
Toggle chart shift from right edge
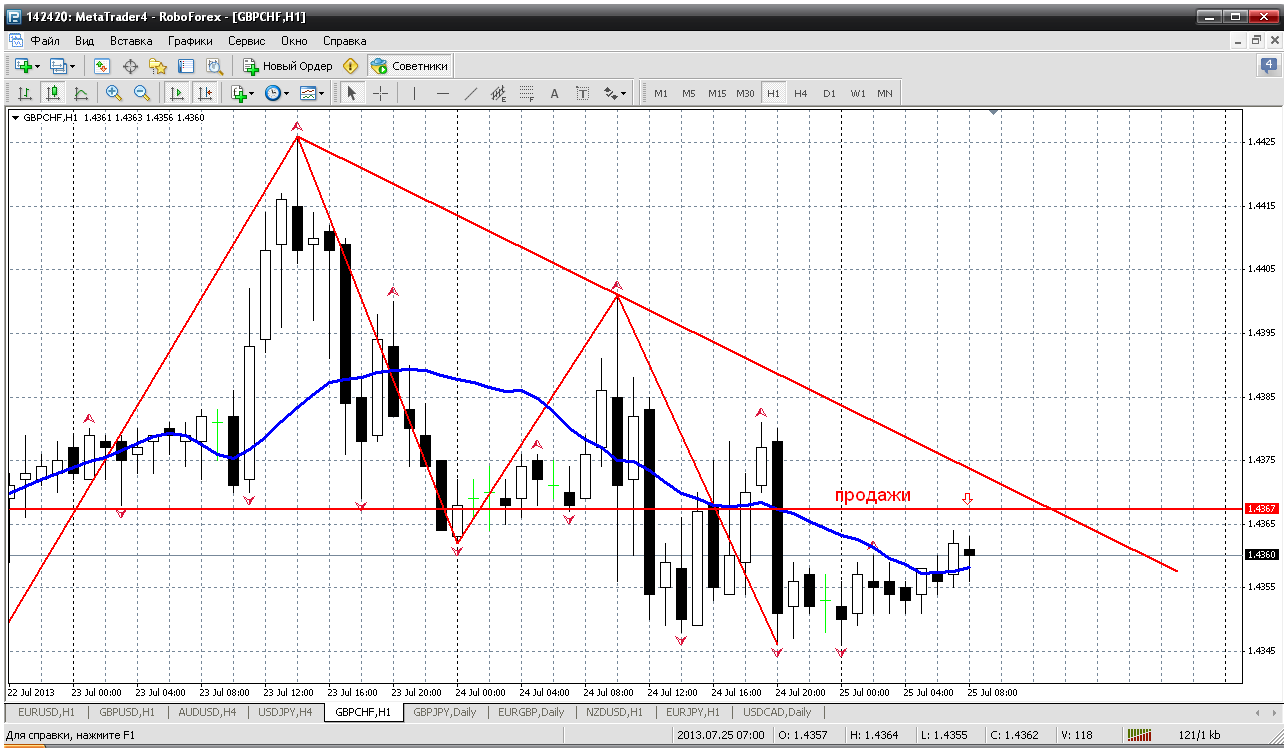(x=205, y=93)
